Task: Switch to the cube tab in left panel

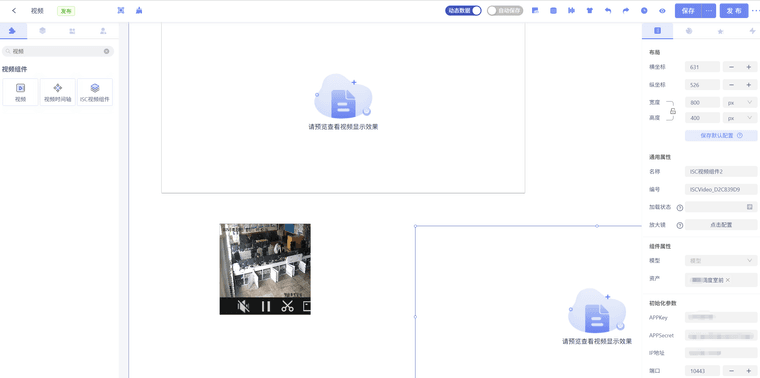Action: [x=42, y=31]
